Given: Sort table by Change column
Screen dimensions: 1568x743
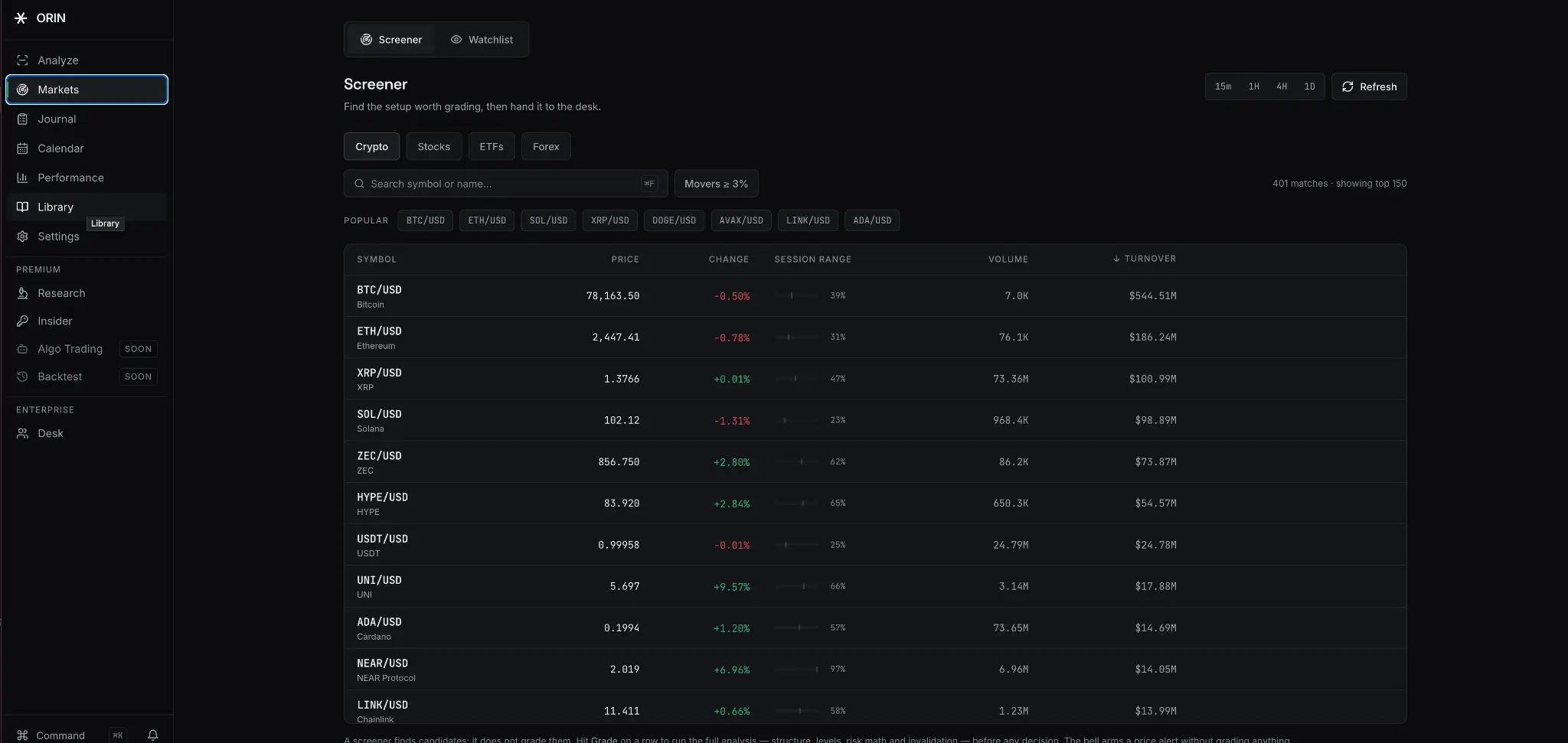Looking at the screenshot, I should [729, 259].
